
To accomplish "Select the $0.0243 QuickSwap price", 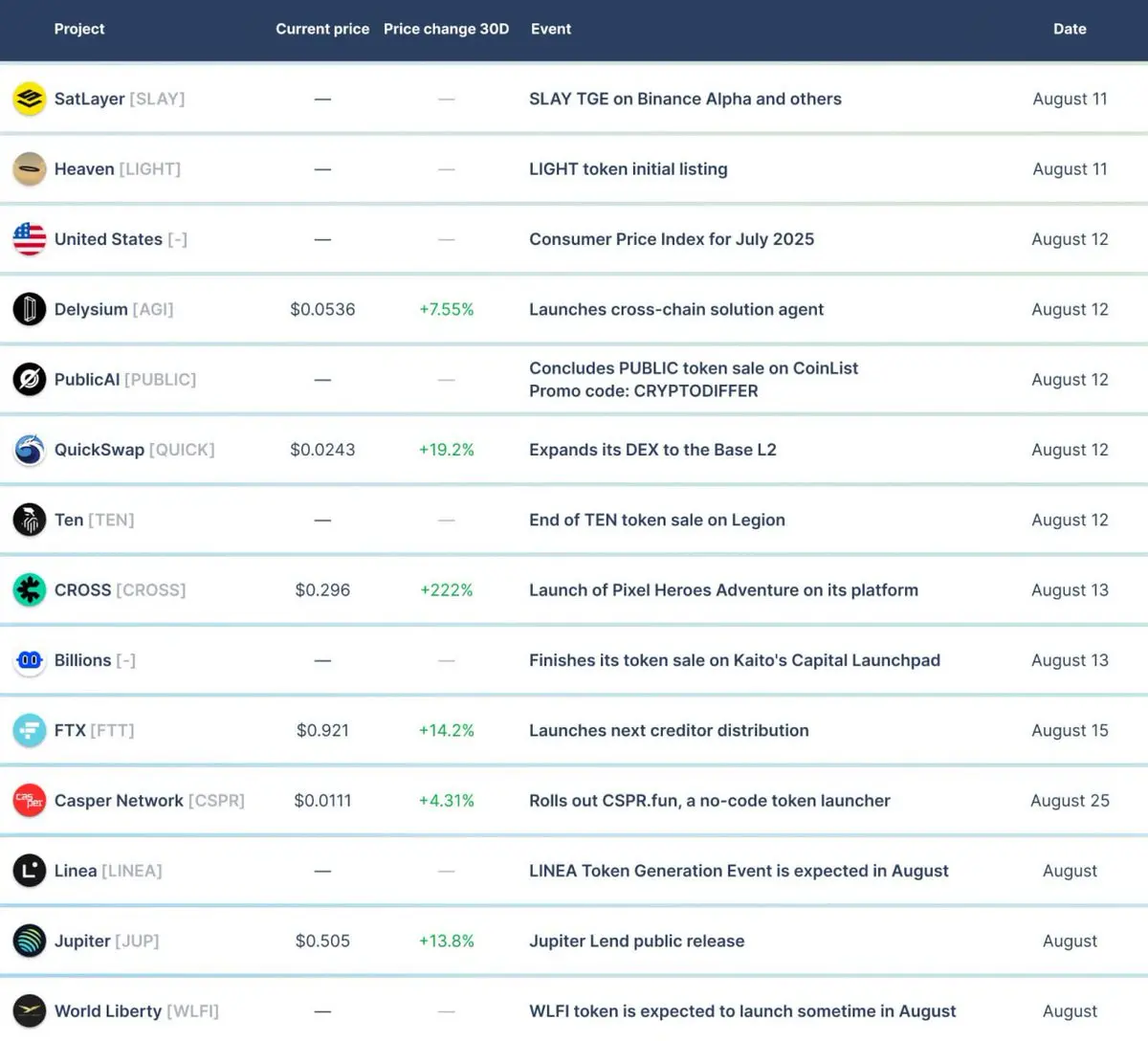I will [322, 450].
